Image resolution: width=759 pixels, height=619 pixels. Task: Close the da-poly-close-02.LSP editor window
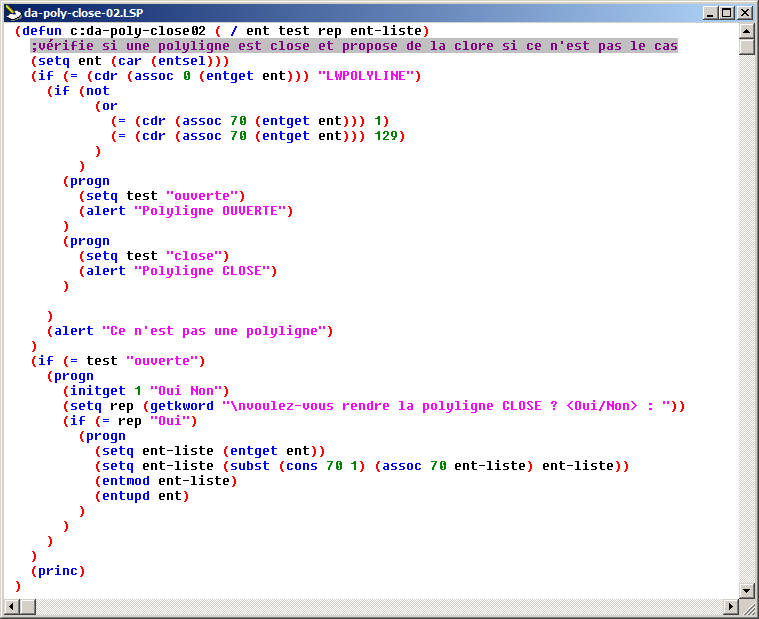tap(745, 13)
